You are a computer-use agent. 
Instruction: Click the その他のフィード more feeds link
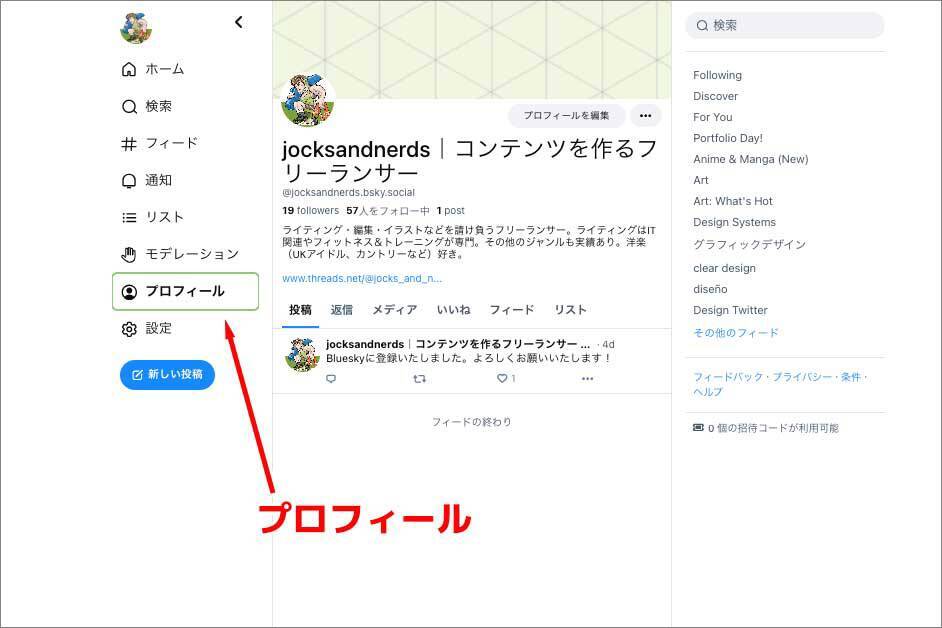tap(736, 333)
